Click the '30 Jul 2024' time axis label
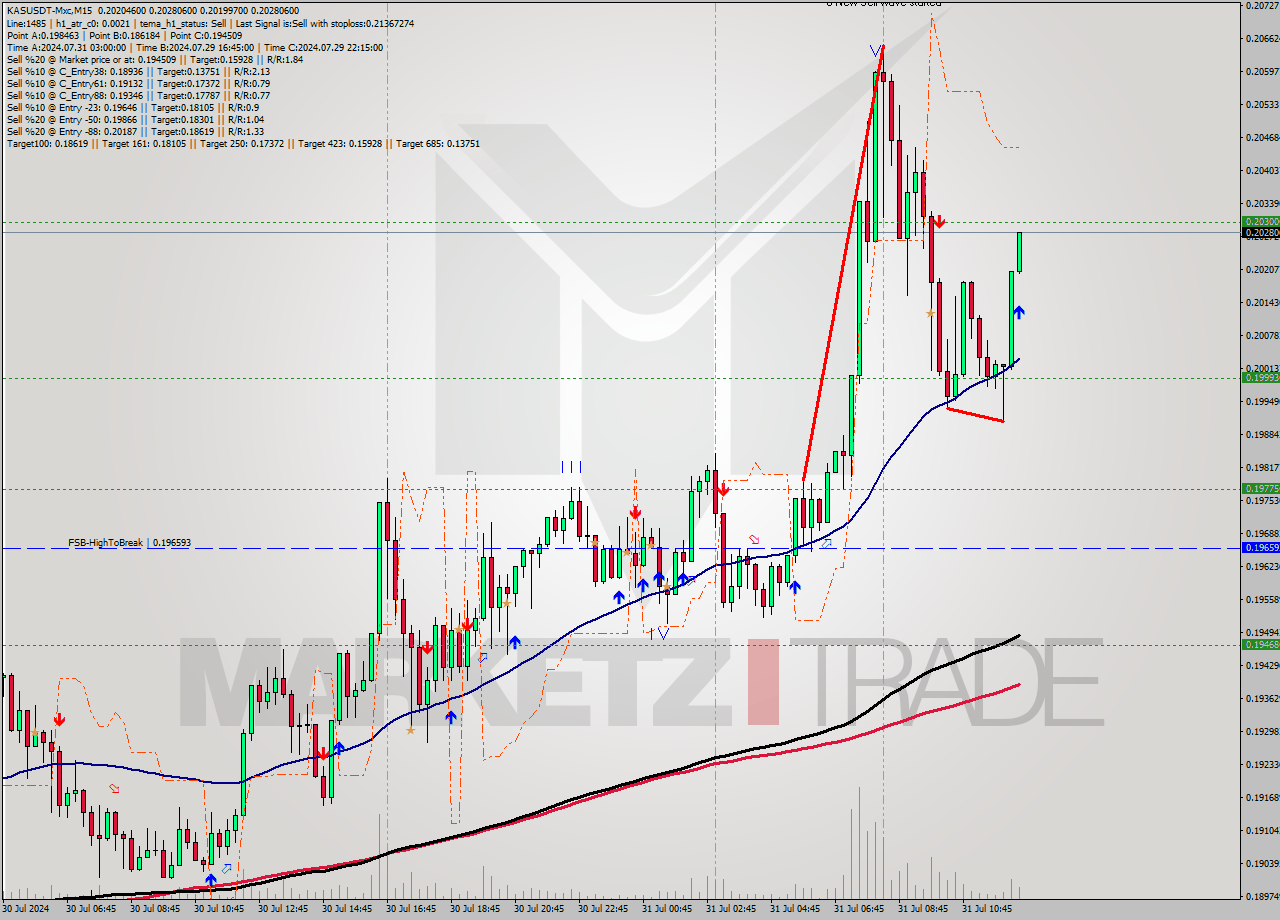 [27, 909]
